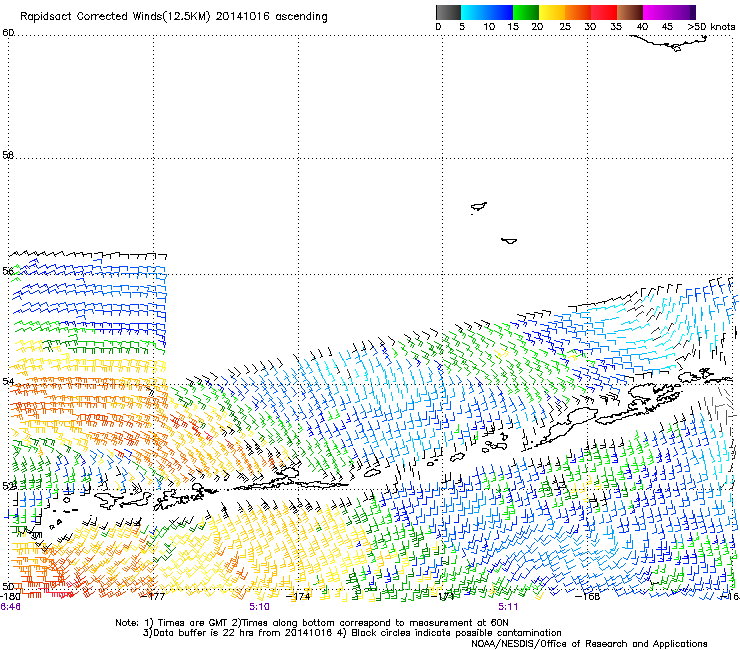Click the gray 0-5 knots legend swatch

(x=448, y=12)
